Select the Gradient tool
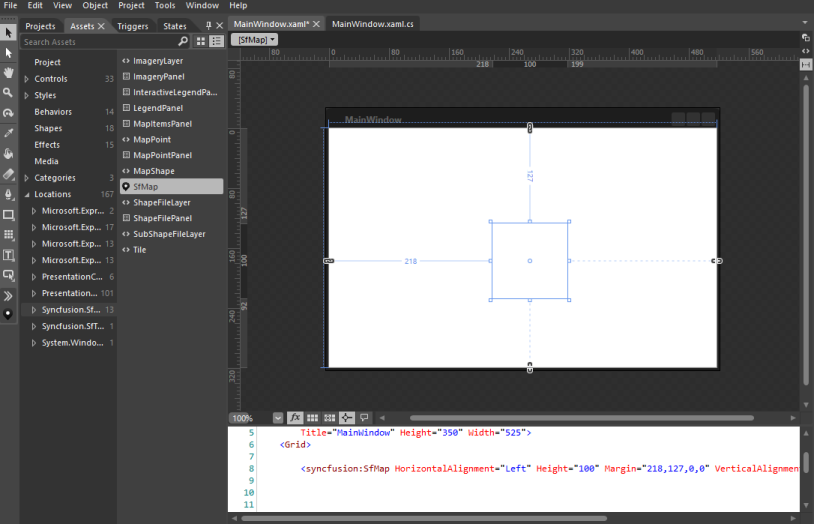Viewport: 814px width, 524px height. tap(8, 174)
